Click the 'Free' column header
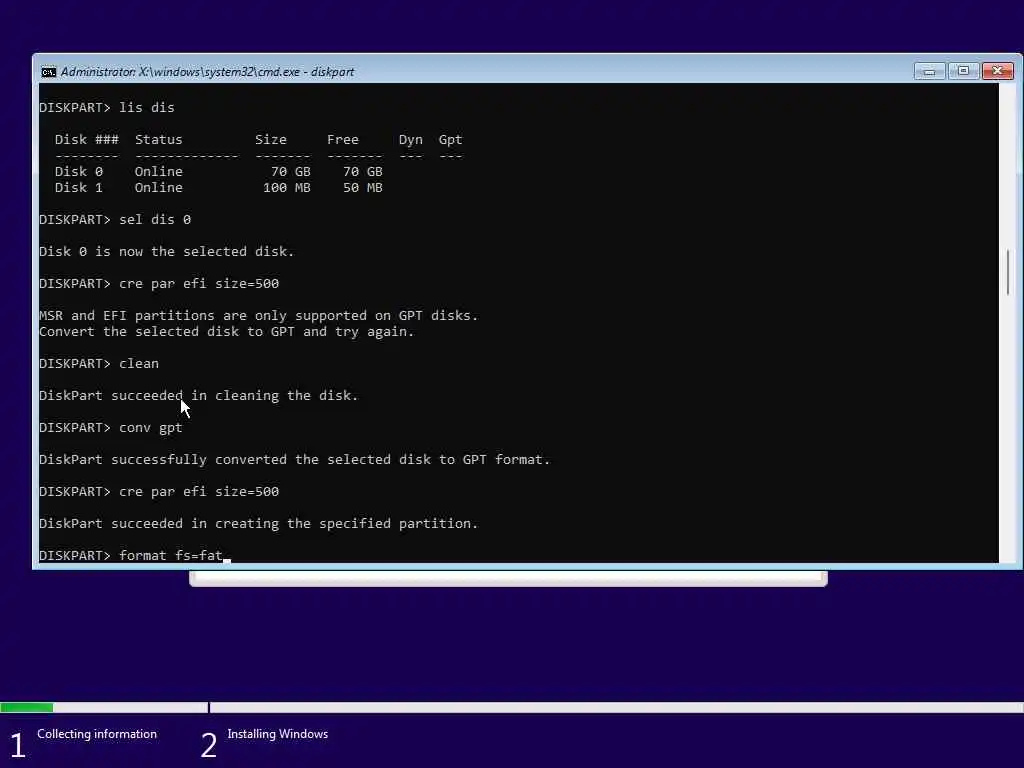Viewport: 1024px width, 768px height. pos(343,139)
